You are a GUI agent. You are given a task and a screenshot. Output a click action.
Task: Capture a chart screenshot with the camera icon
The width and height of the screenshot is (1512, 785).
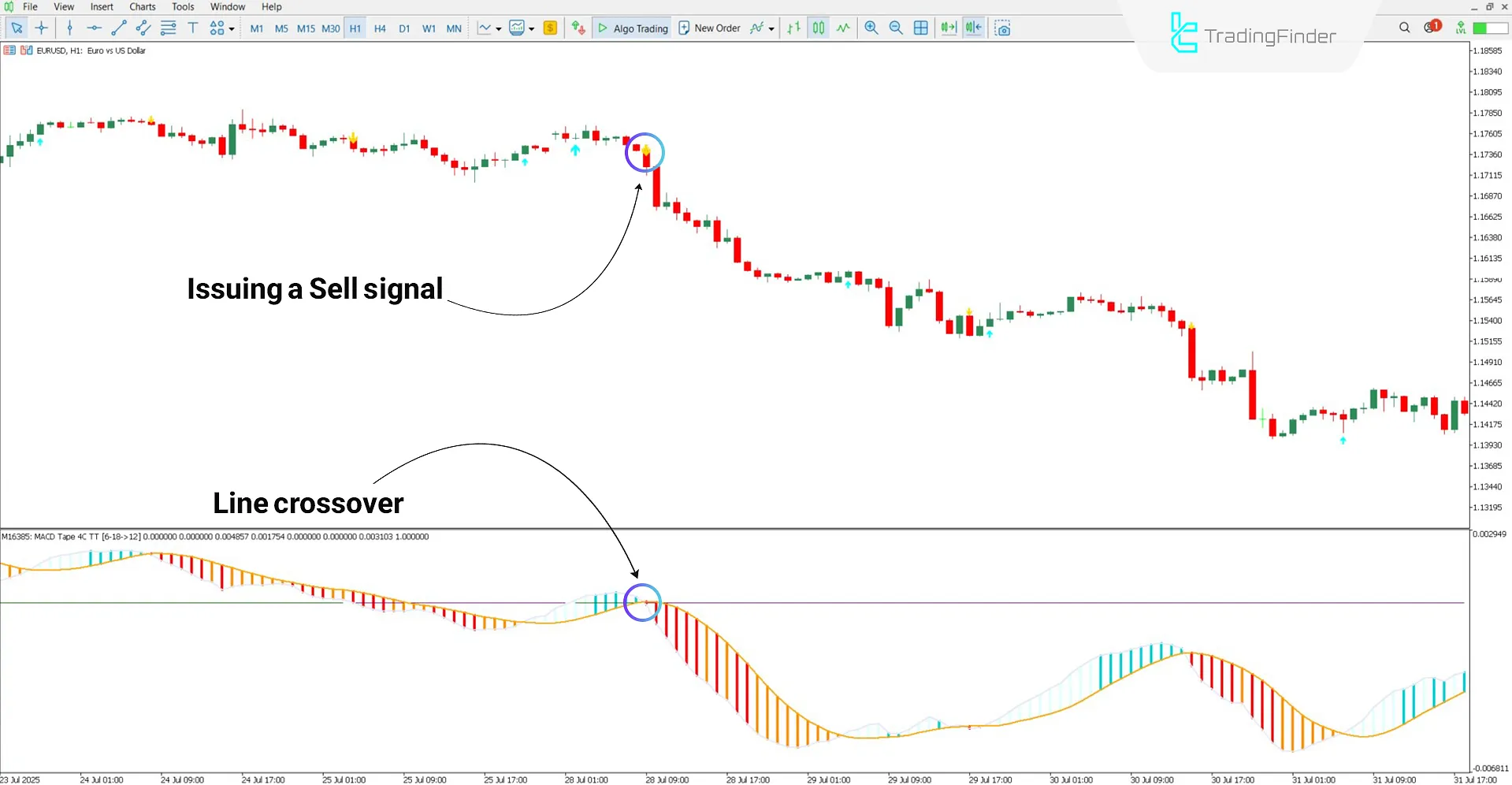1002,28
